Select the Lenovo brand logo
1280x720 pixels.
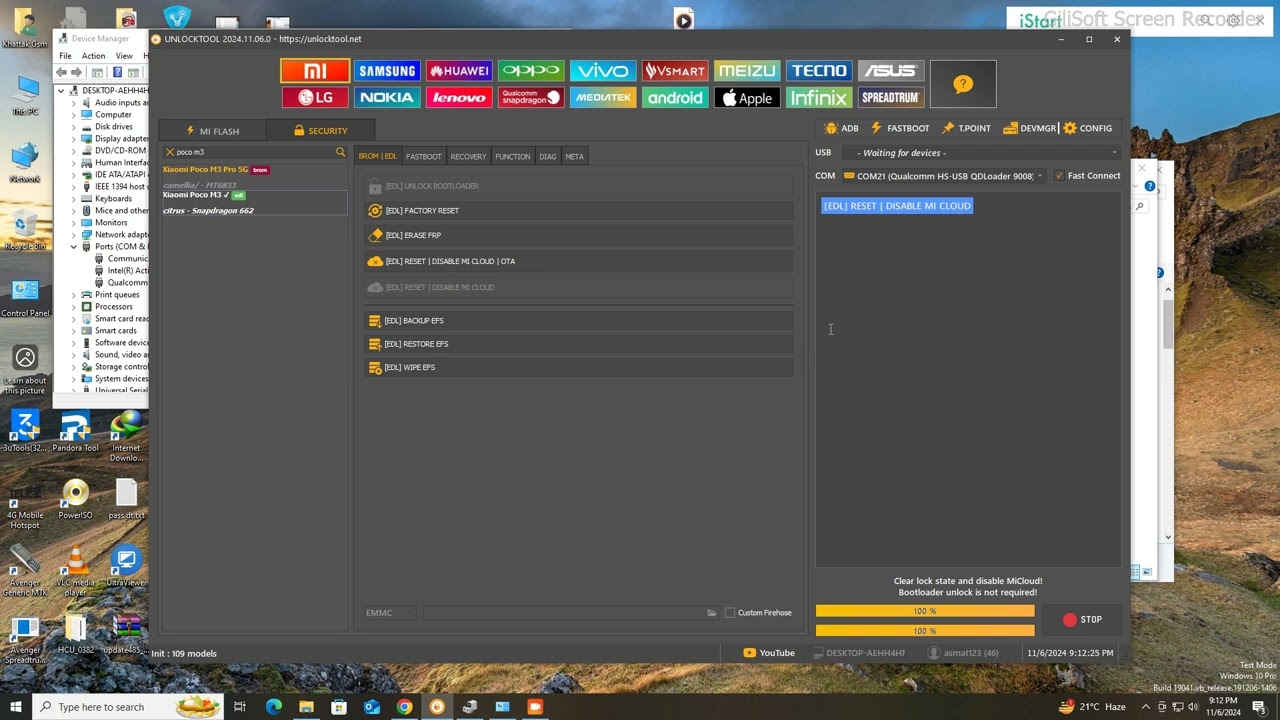click(x=459, y=98)
